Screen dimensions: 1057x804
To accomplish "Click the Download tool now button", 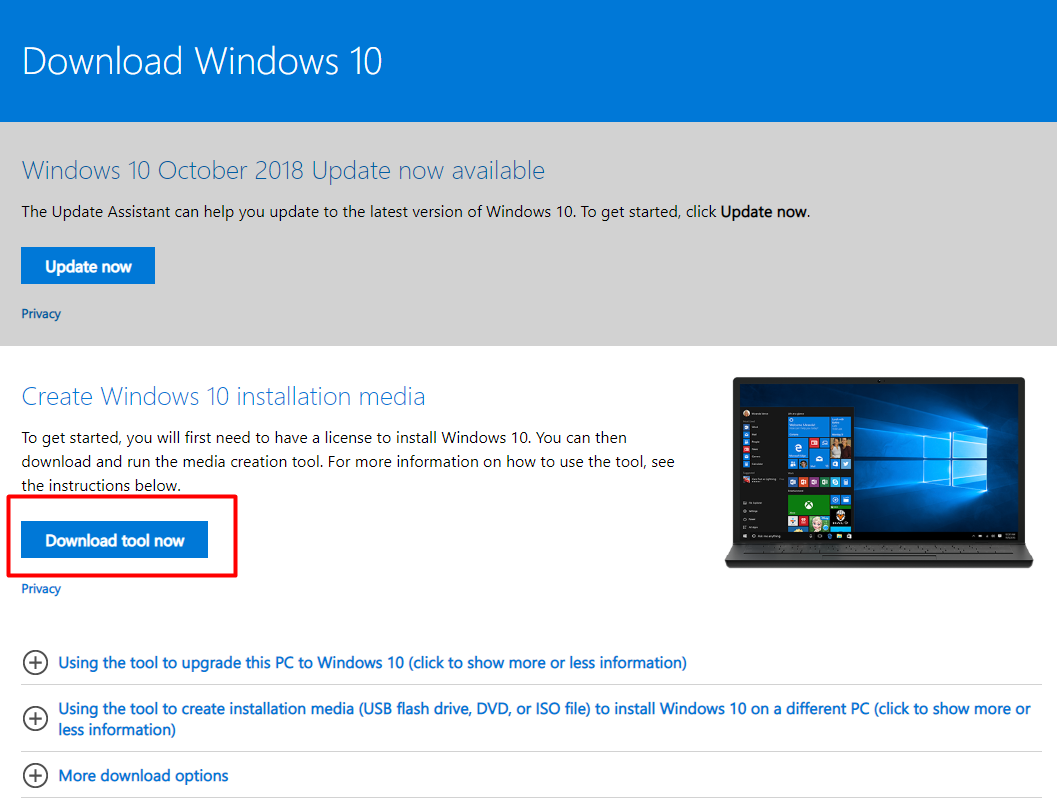I will click(115, 540).
